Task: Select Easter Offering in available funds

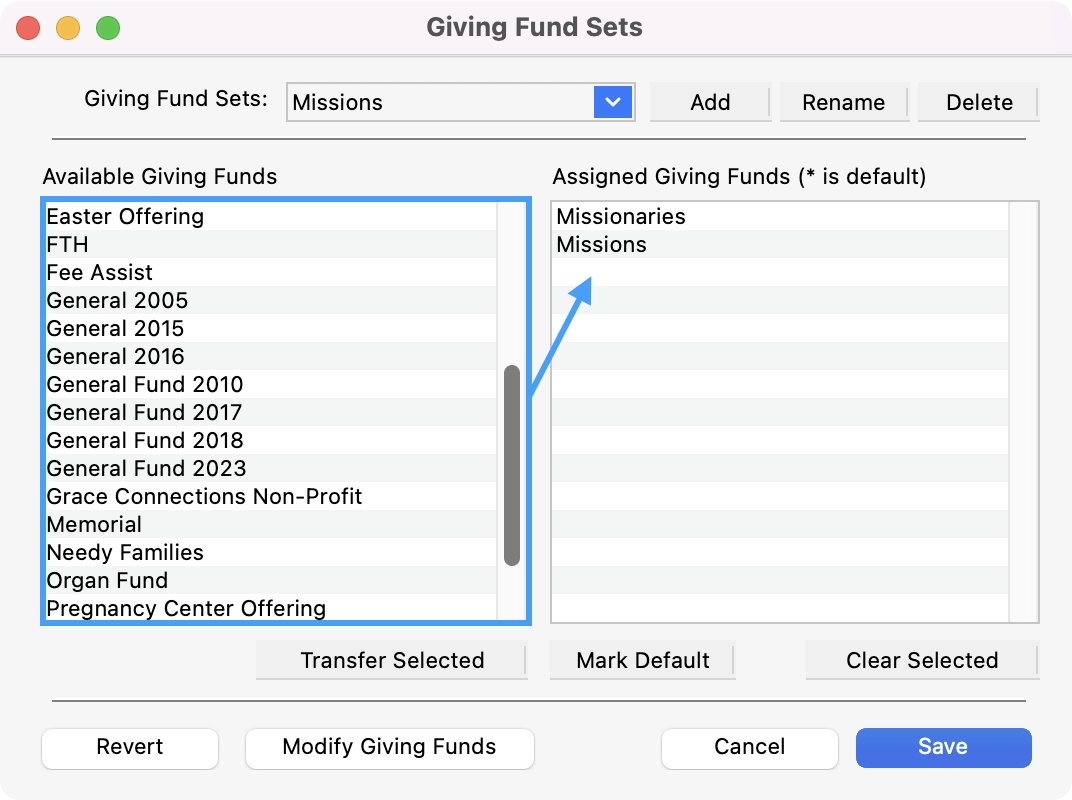Action: (125, 217)
